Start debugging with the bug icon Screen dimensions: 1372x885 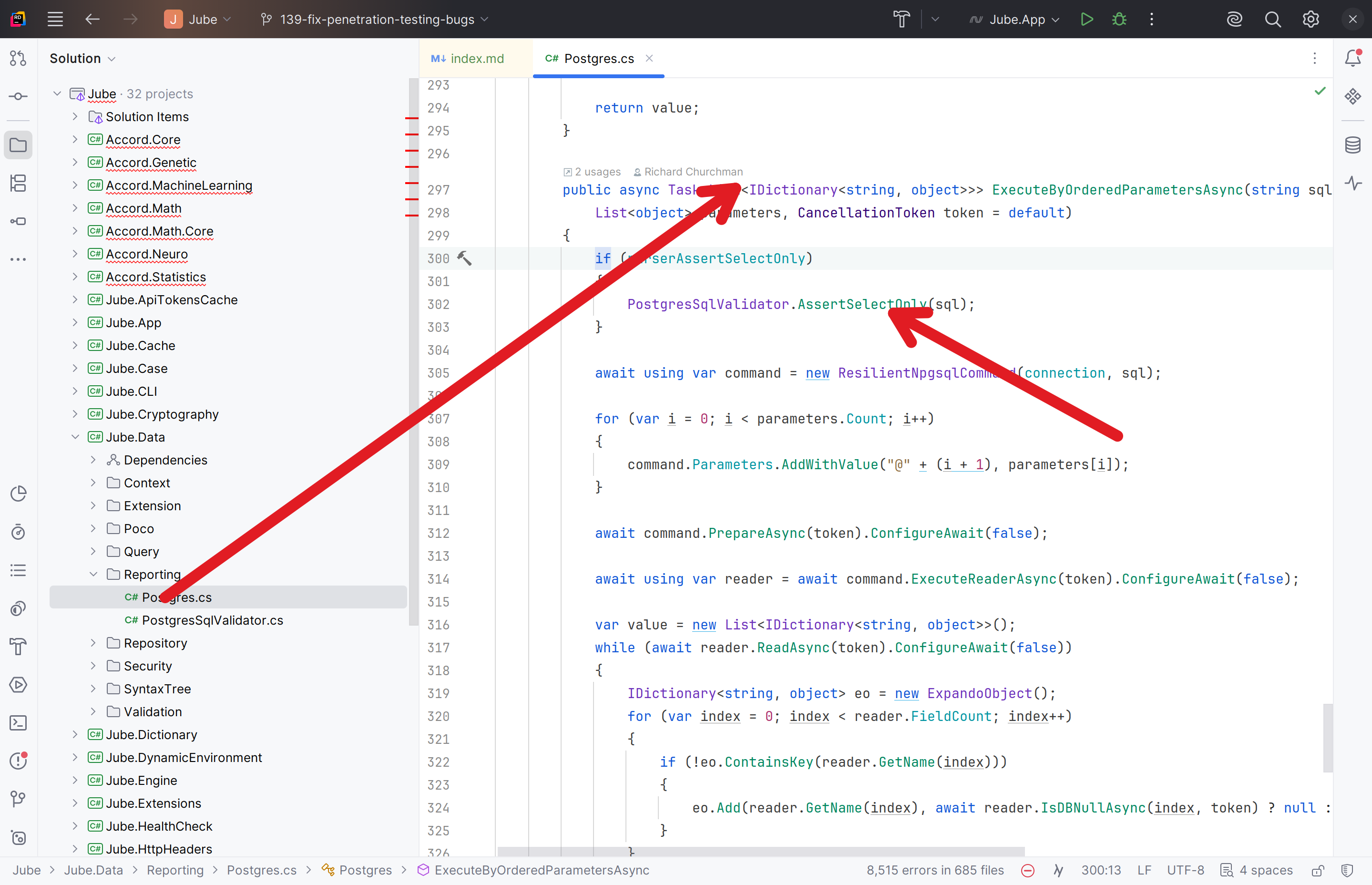click(1119, 19)
